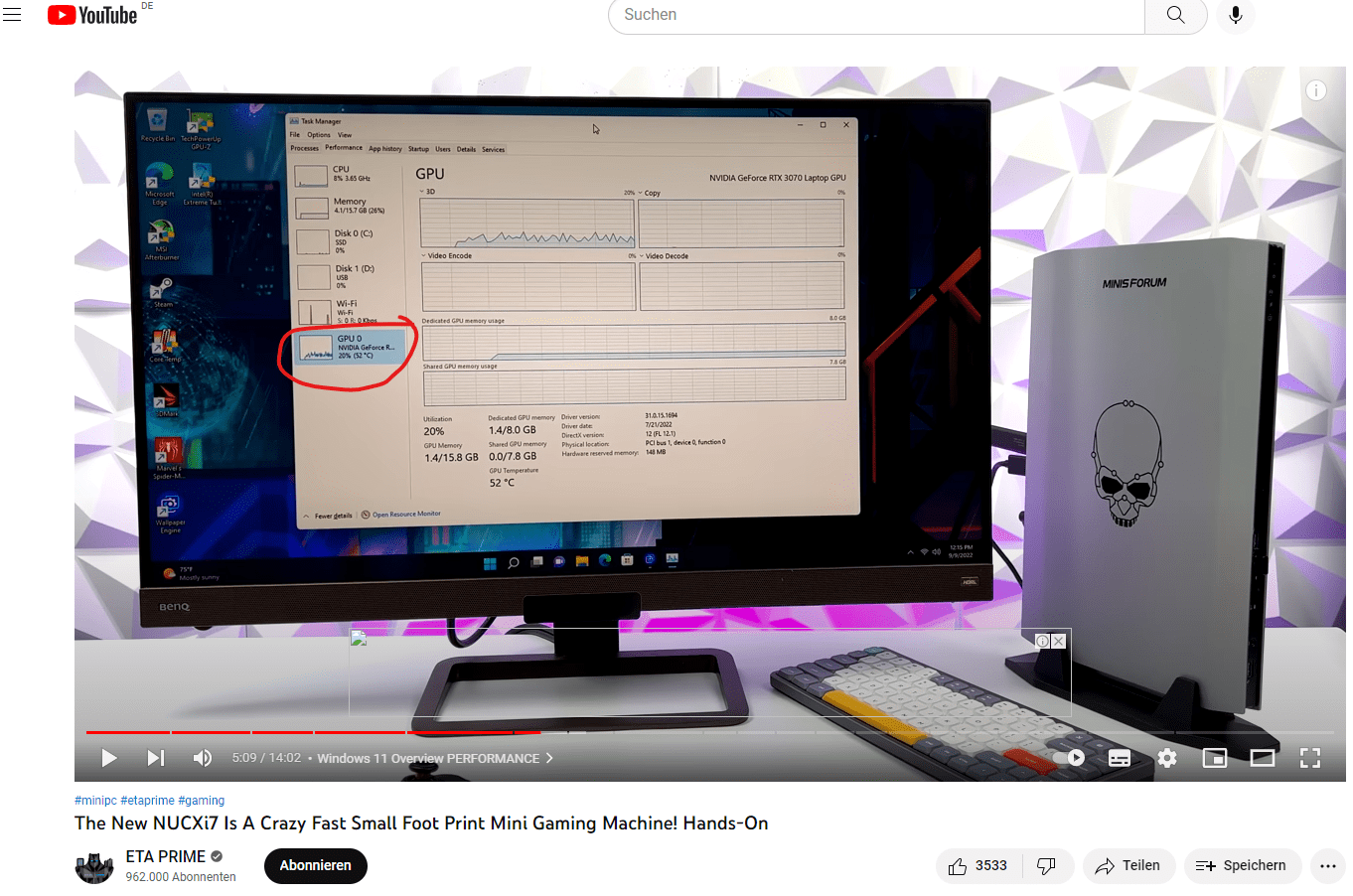The height and width of the screenshot is (896, 1353).
Task: Enable theater mode view
Action: [1263, 758]
